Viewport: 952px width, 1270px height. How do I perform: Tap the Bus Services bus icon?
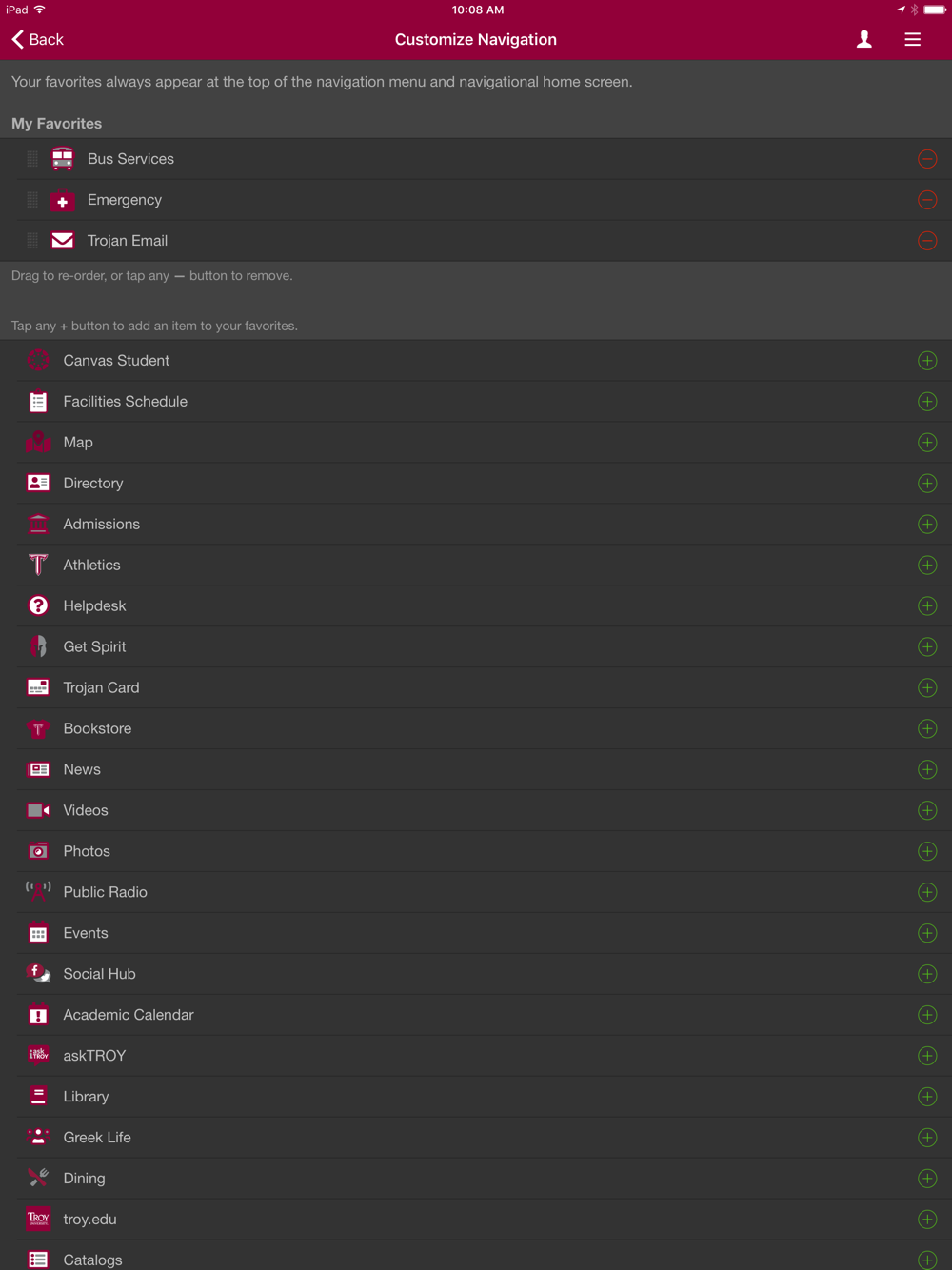(63, 159)
